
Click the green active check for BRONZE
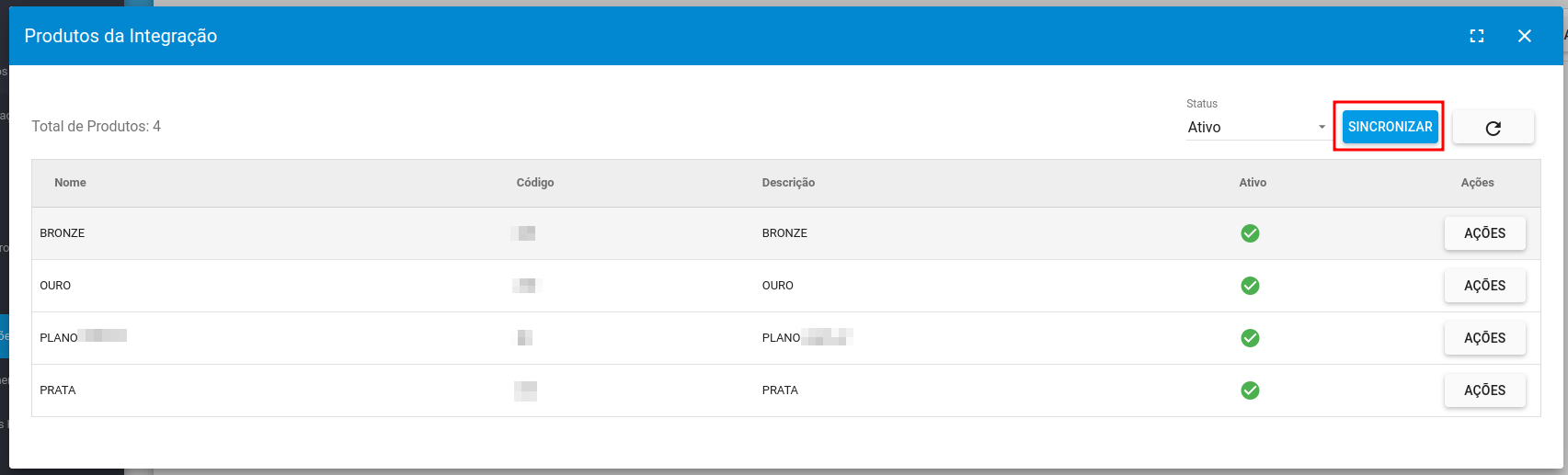(x=1250, y=233)
